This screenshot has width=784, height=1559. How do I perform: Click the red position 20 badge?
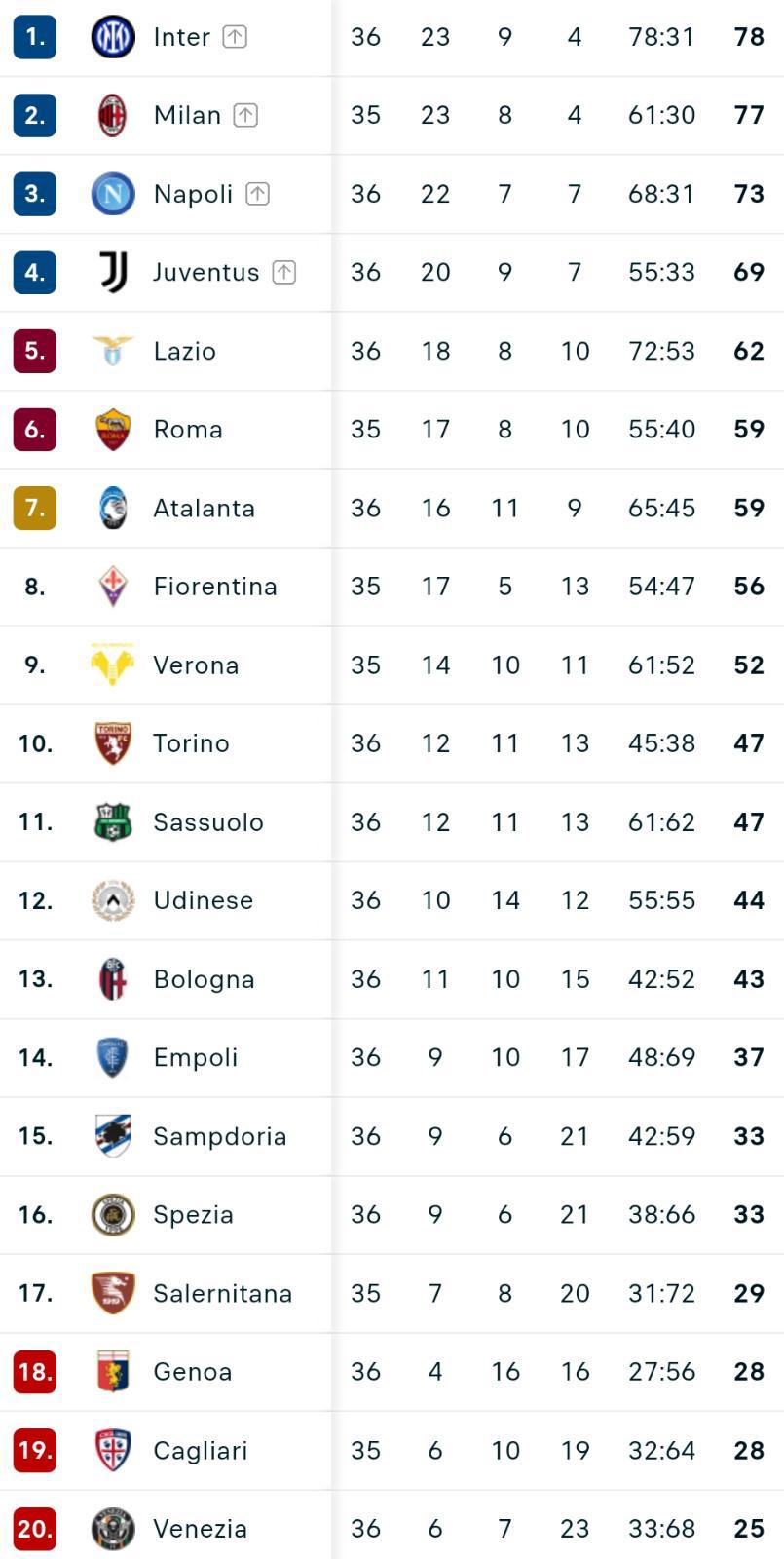click(x=34, y=1529)
